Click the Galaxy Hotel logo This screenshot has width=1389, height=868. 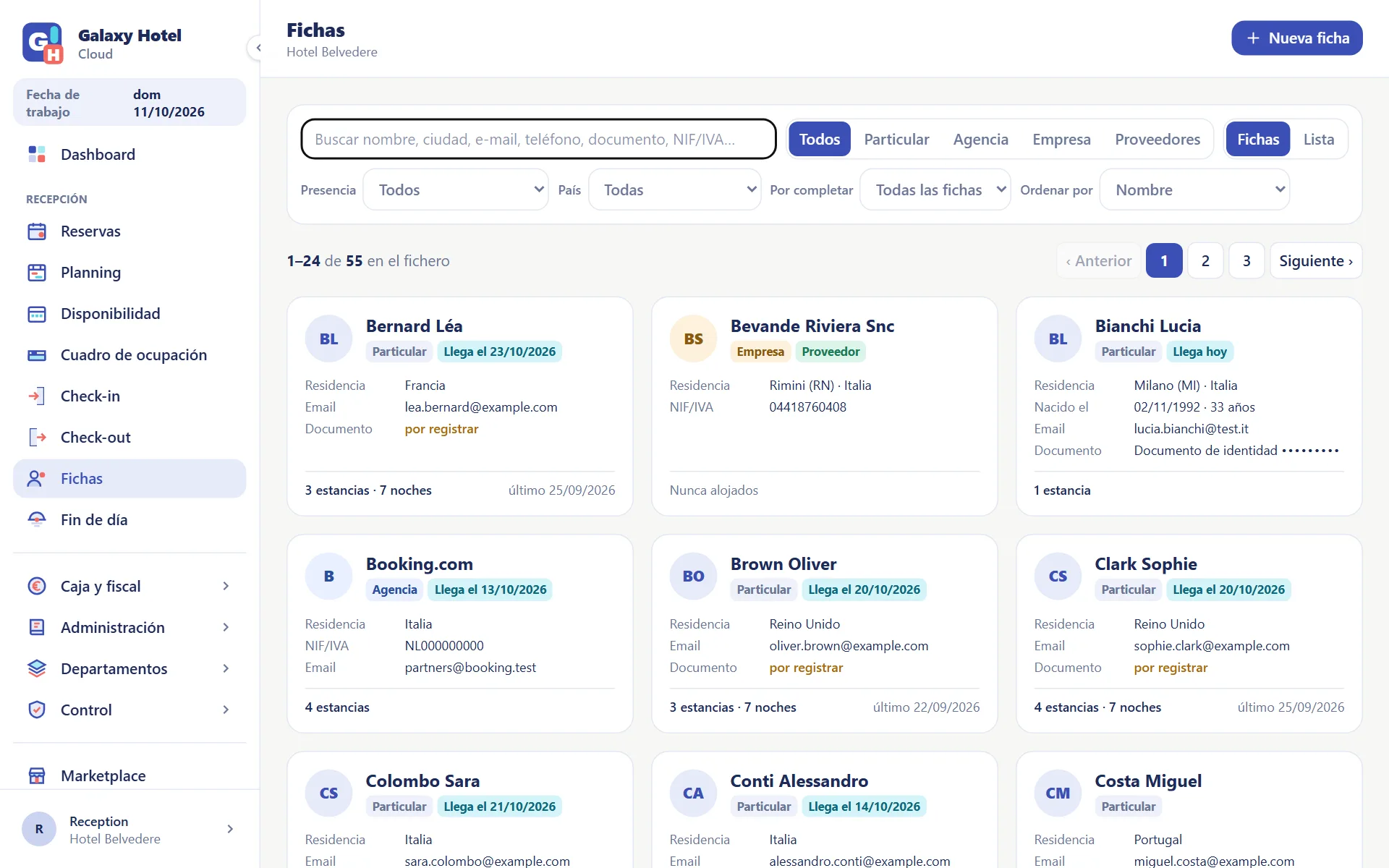point(43,43)
